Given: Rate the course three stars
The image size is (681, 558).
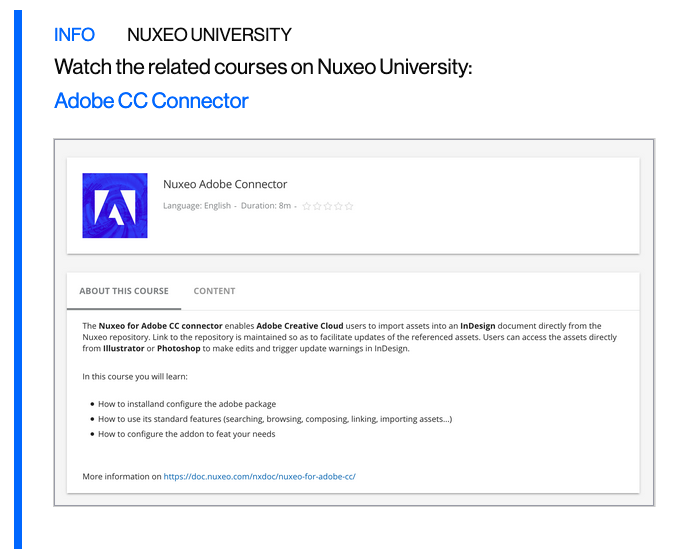Looking at the screenshot, I should pyautogui.click(x=328, y=206).
